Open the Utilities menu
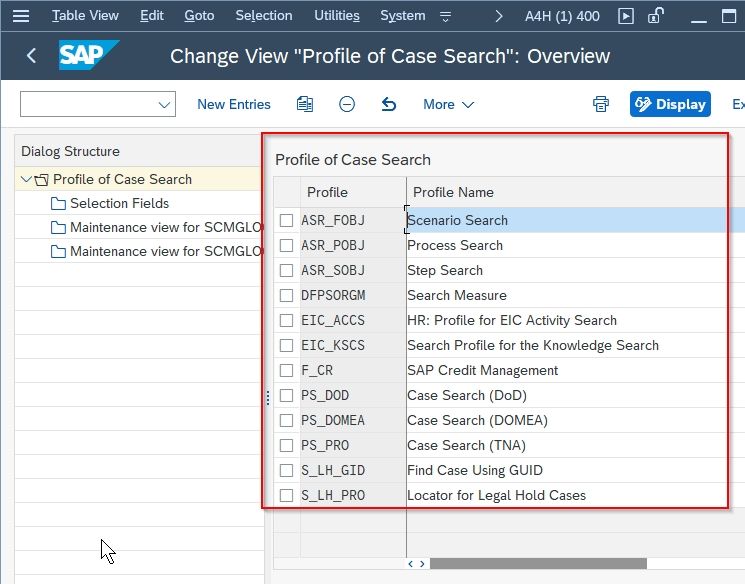Image resolution: width=745 pixels, height=584 pixels. click(336, 16)
